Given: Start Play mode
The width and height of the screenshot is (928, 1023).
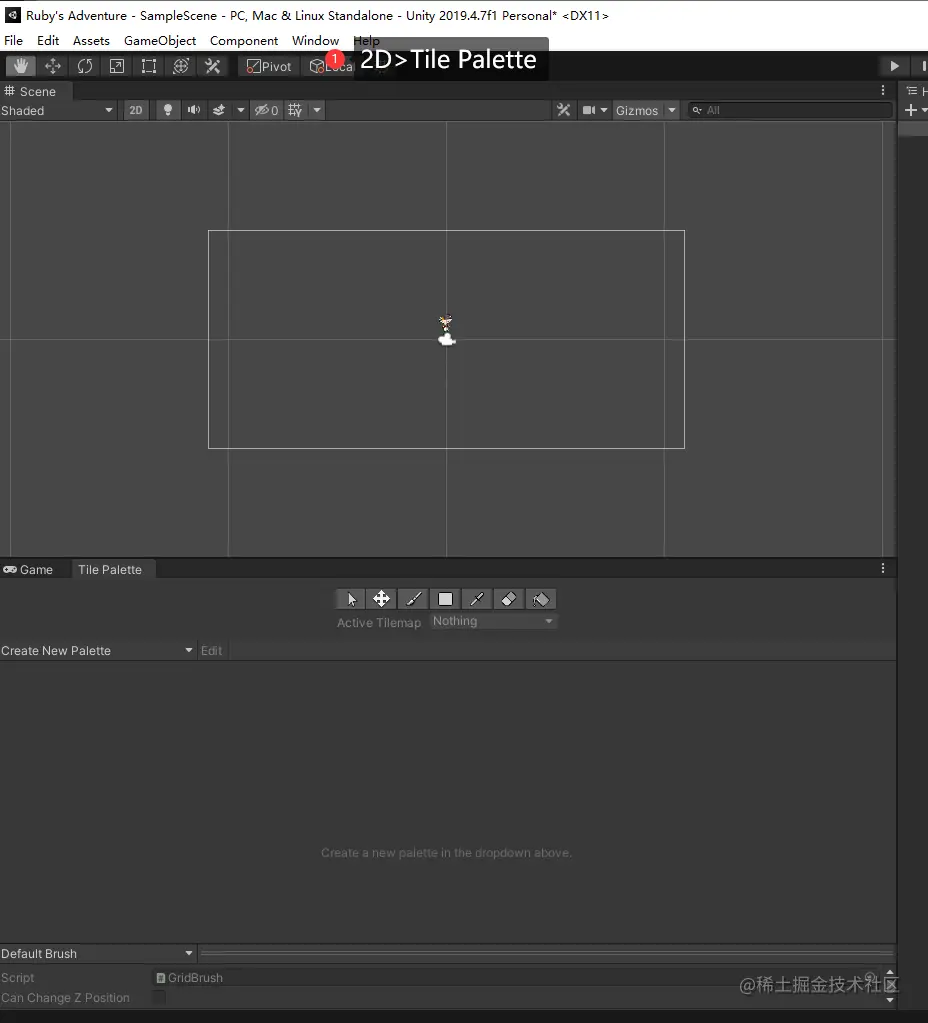Looking at the screenshot, I should point(895,66).
